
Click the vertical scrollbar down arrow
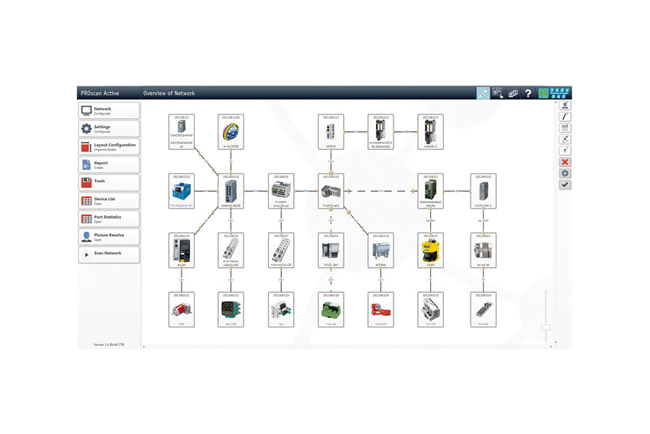(555, 342)
